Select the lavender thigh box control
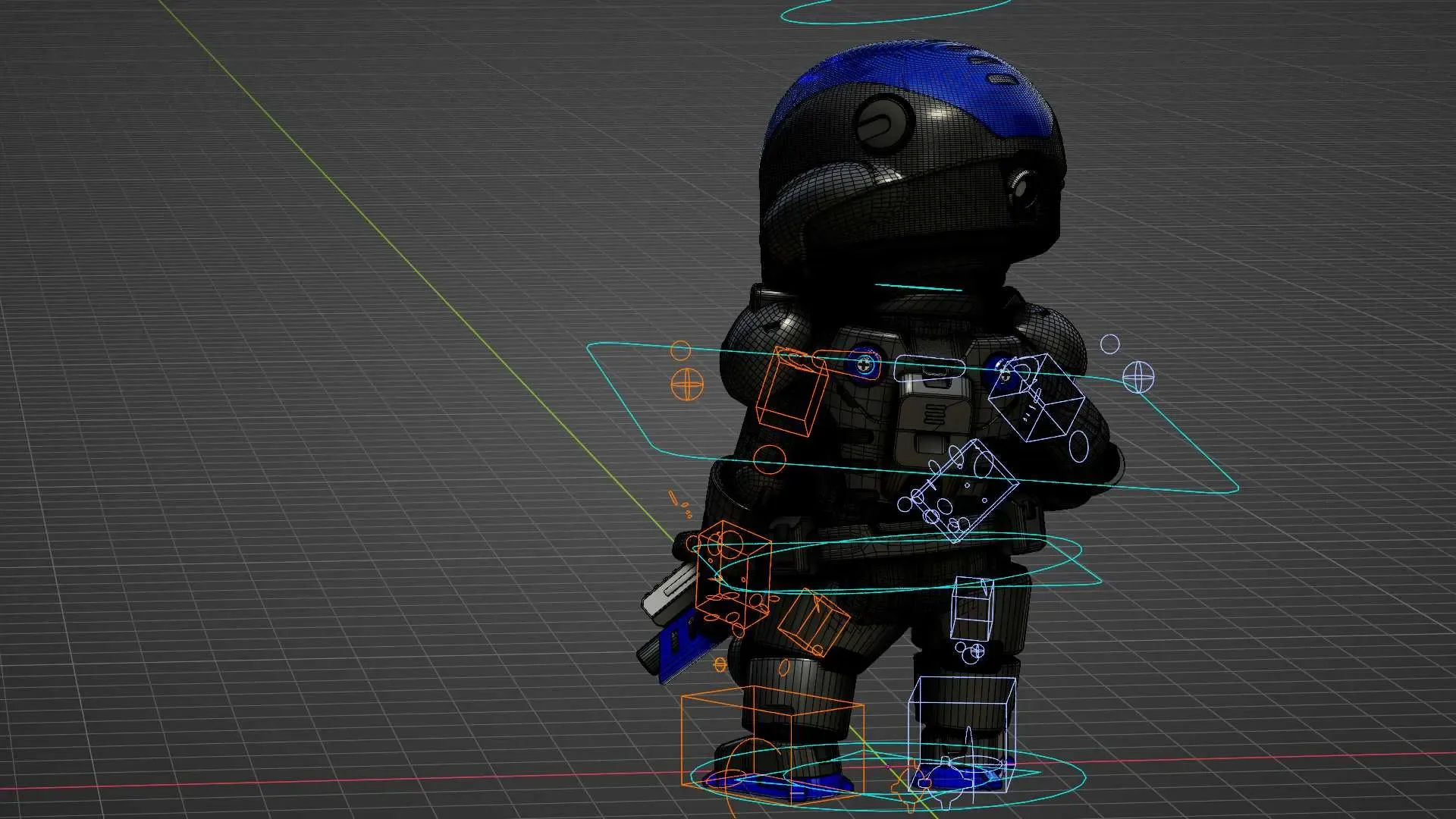Screen dimensions: 1456x819 [x=972, y=608]
